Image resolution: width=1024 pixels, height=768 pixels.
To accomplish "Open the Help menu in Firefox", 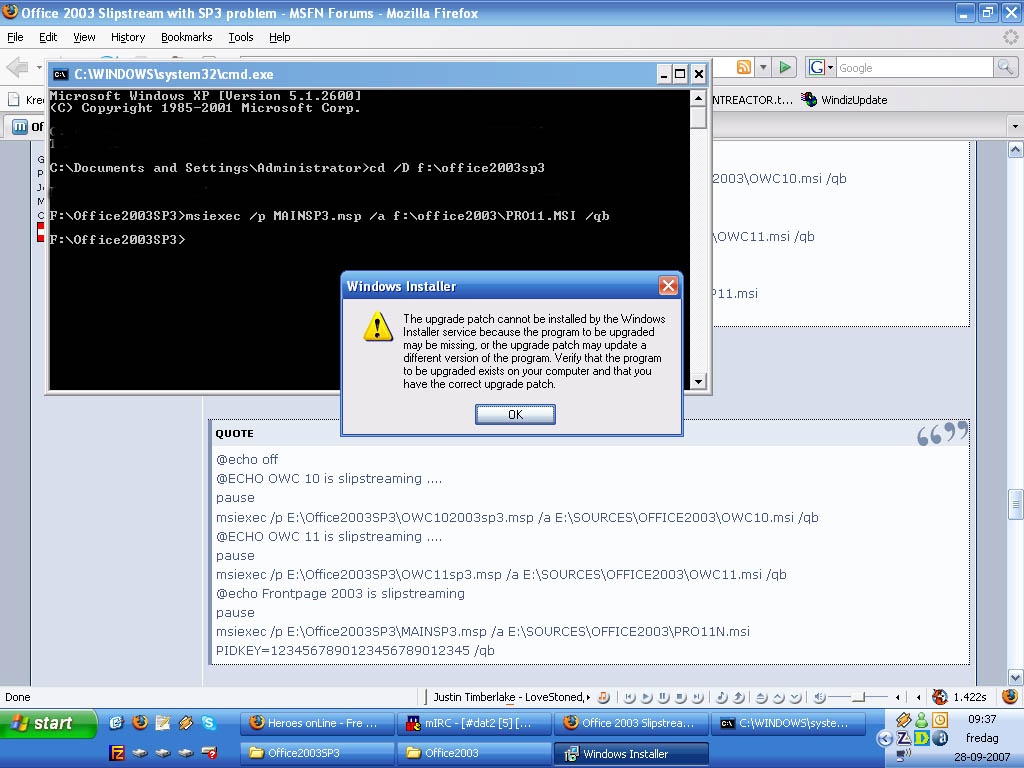I will (x=280, y=37).
